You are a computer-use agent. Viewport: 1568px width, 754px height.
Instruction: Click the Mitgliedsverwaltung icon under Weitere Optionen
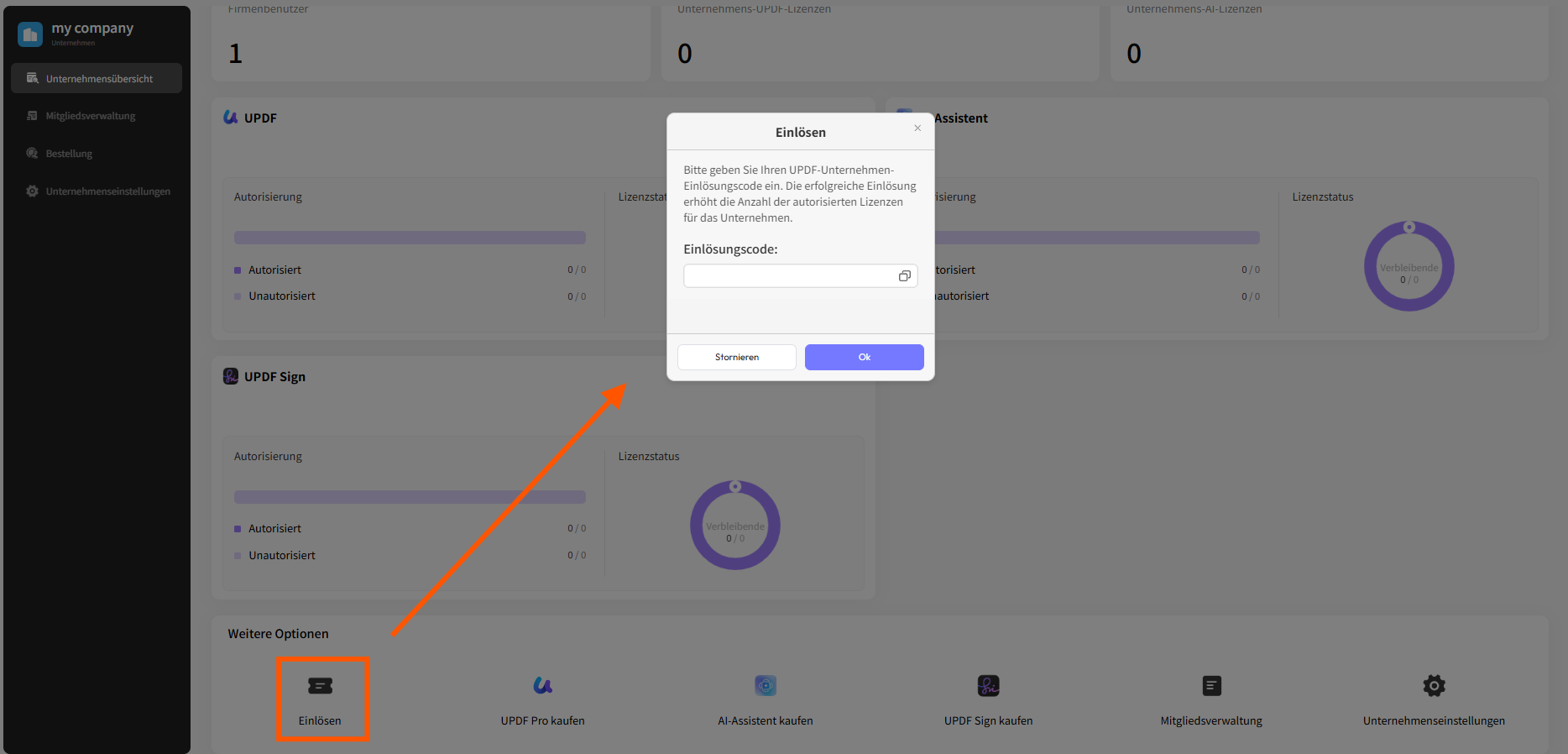[x=1211, y=686]
